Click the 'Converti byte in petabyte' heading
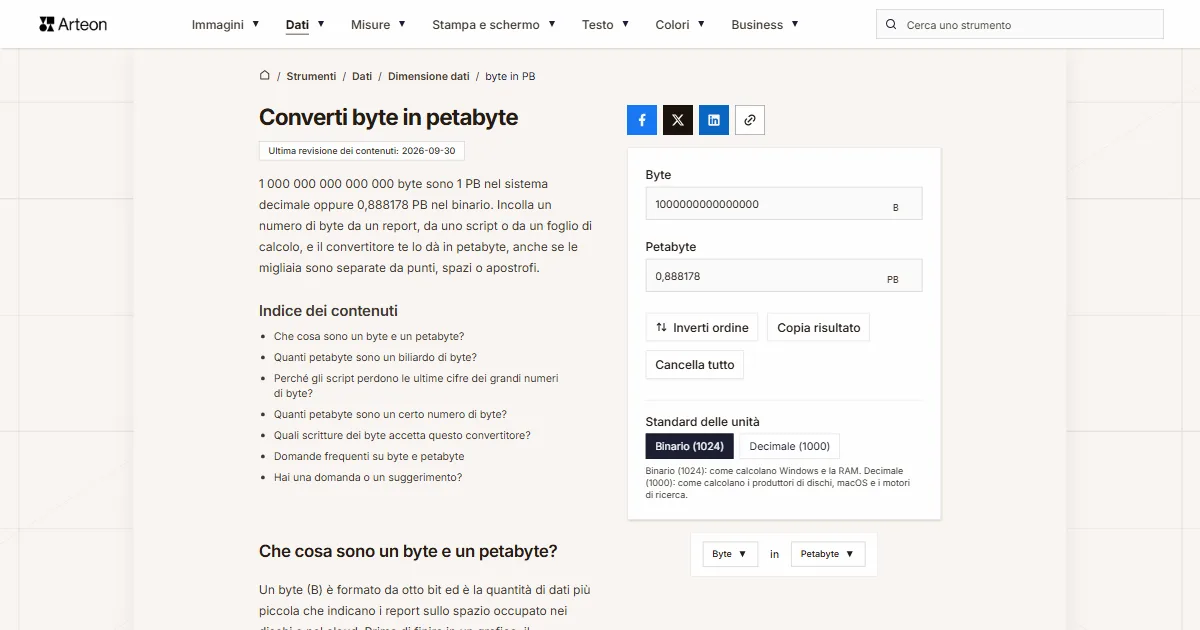Viewport: 1200px width, 630px height. 389,117
